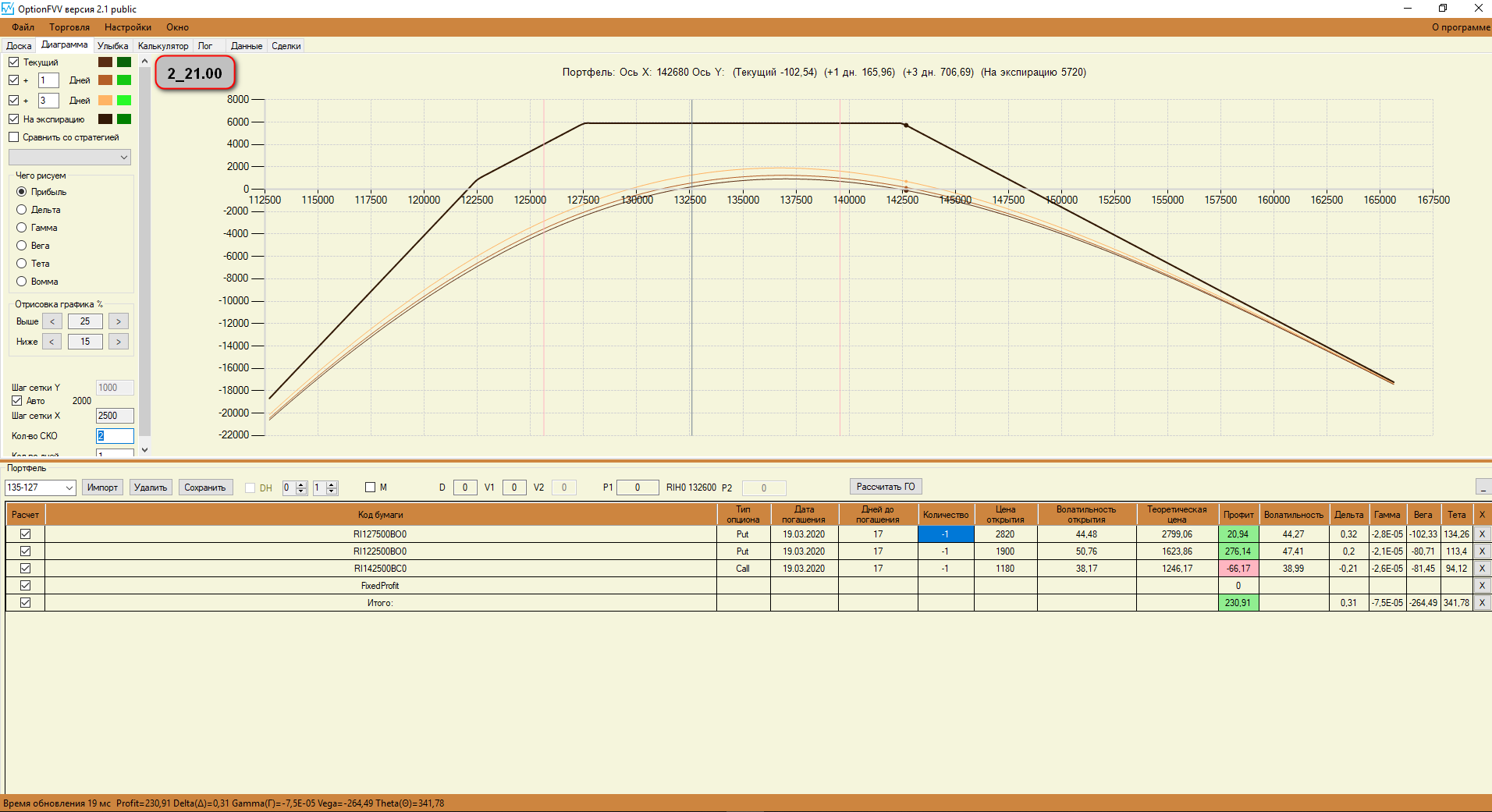The width and height of the screenshot is (1492, 812).
Task: Decrement the DH spinner showing 0
Action: pos(302,491)
